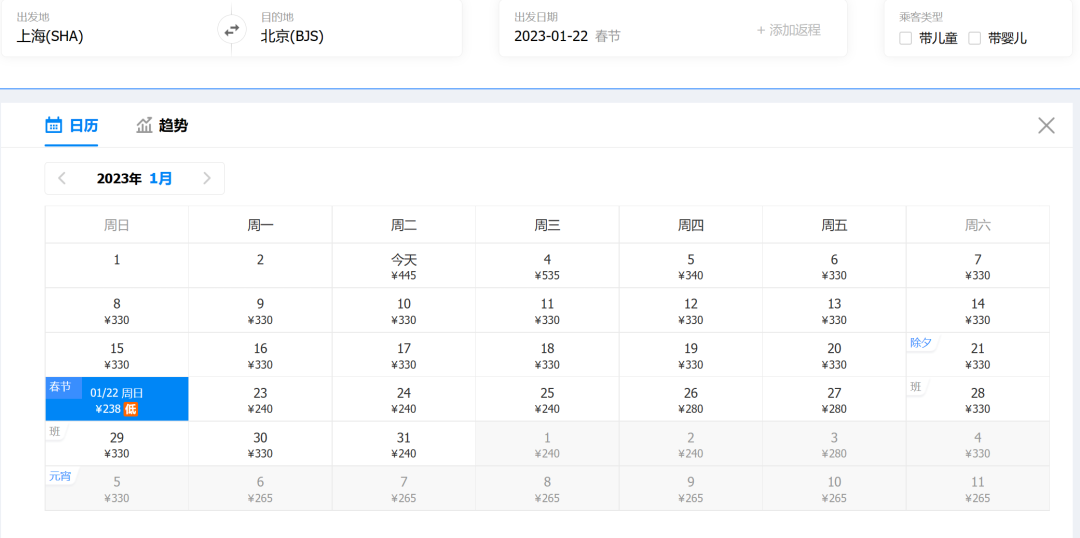The width and height of the screenshot is (1080, 538).
Task: Select 班 January 29 cell
Action: (x=117, y=444)
